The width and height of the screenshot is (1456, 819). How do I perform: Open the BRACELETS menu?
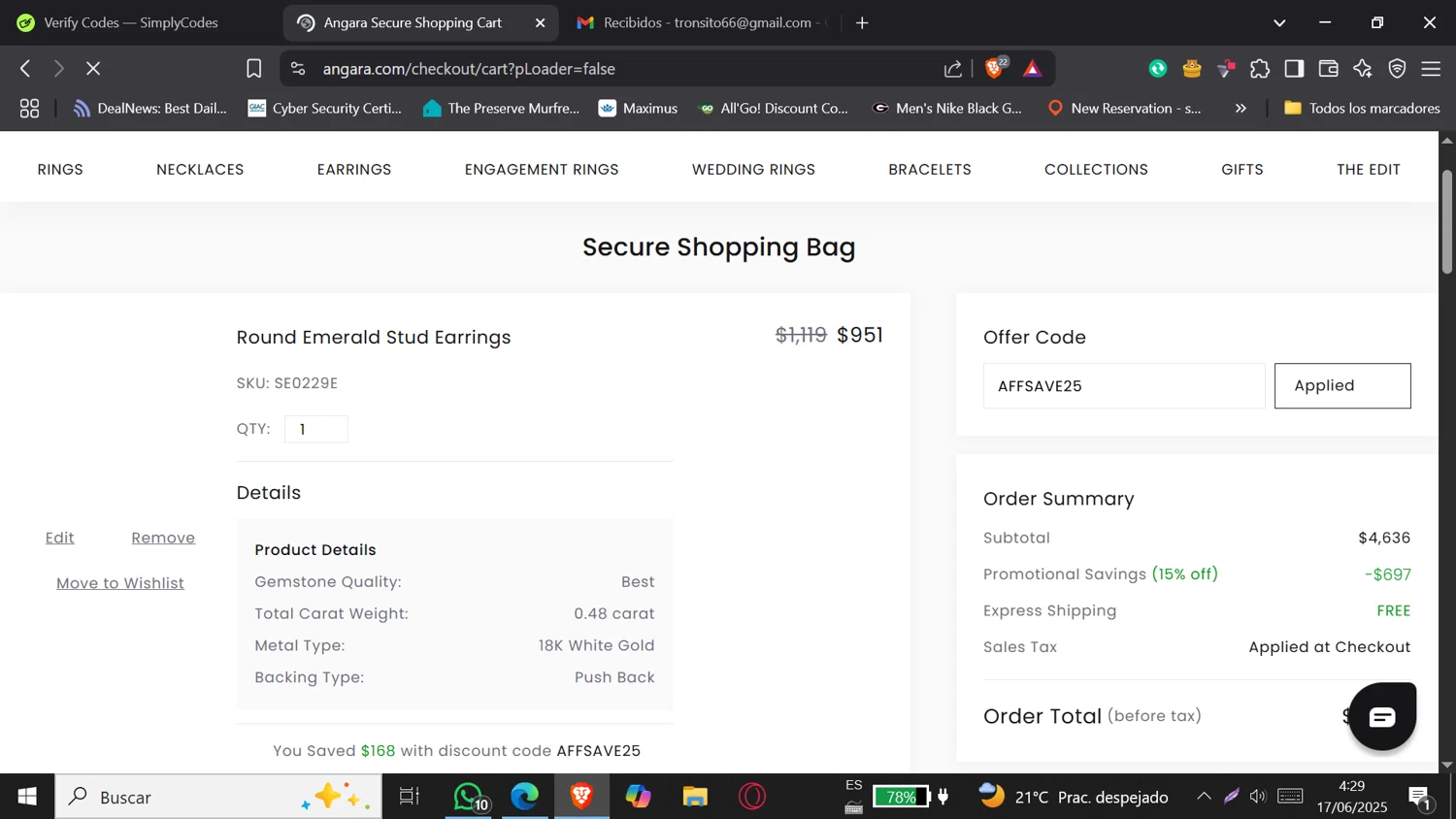point(930,170)
